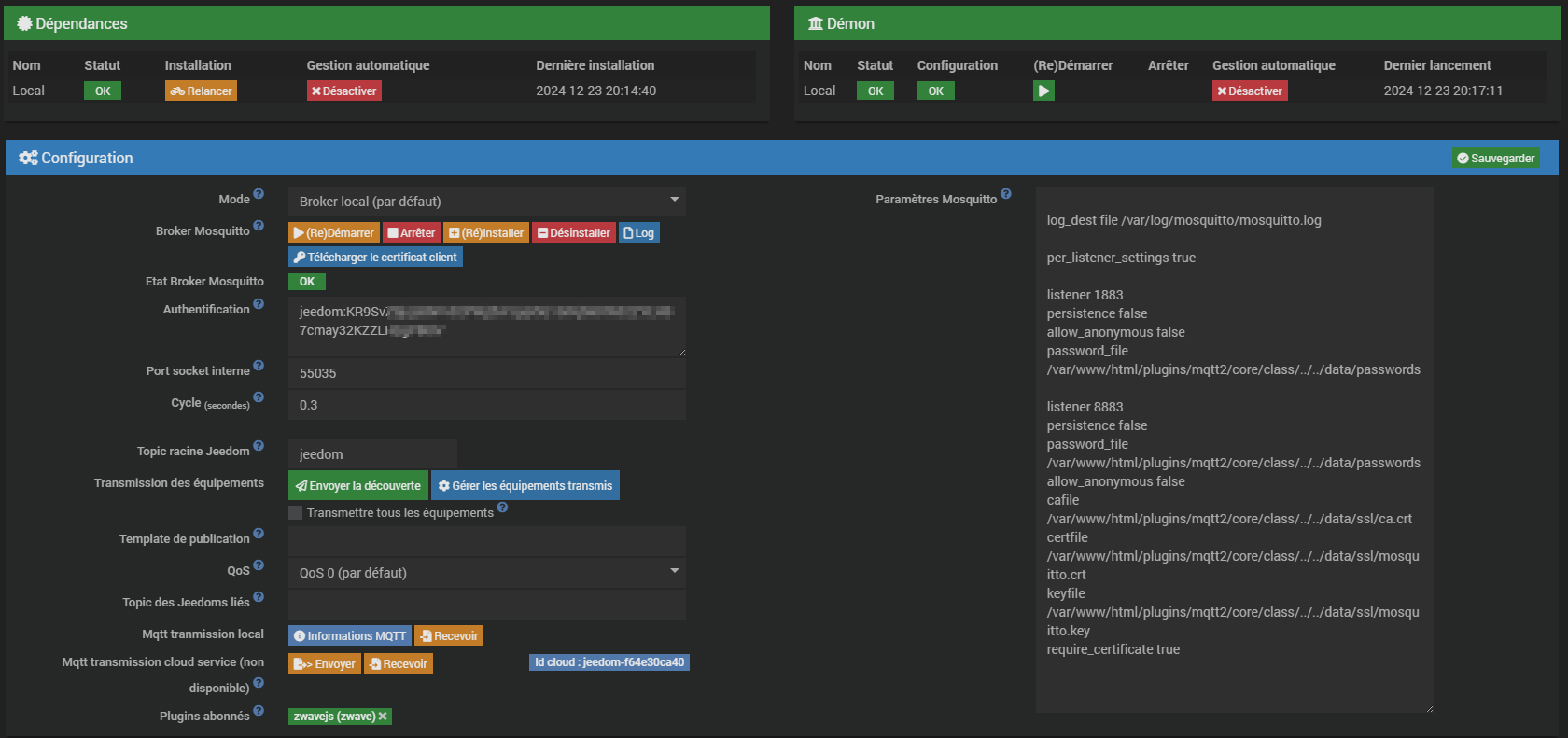Click the Cycle seconds input field

[486, 405]
